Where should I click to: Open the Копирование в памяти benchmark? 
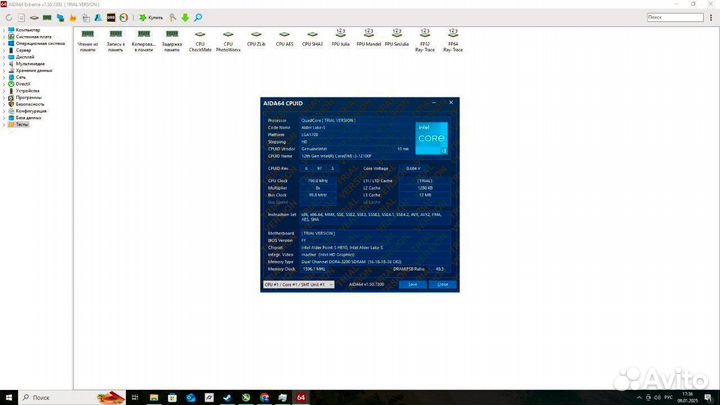click(x=144, y=40)
